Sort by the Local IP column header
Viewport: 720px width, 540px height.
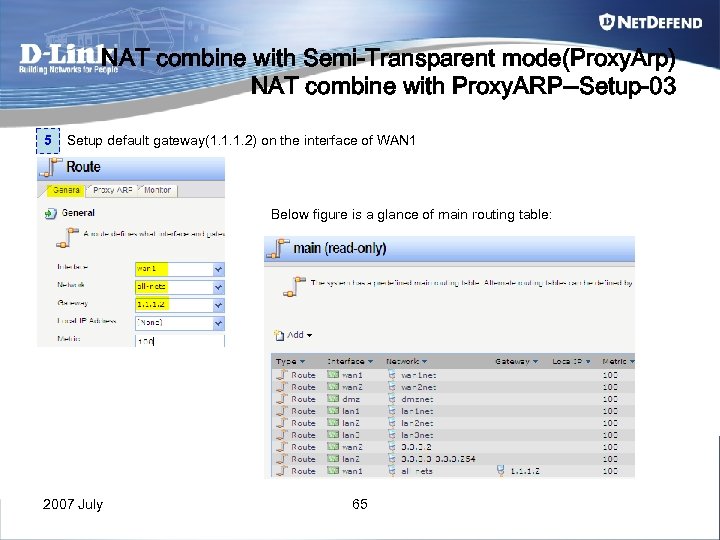(571, 361)
